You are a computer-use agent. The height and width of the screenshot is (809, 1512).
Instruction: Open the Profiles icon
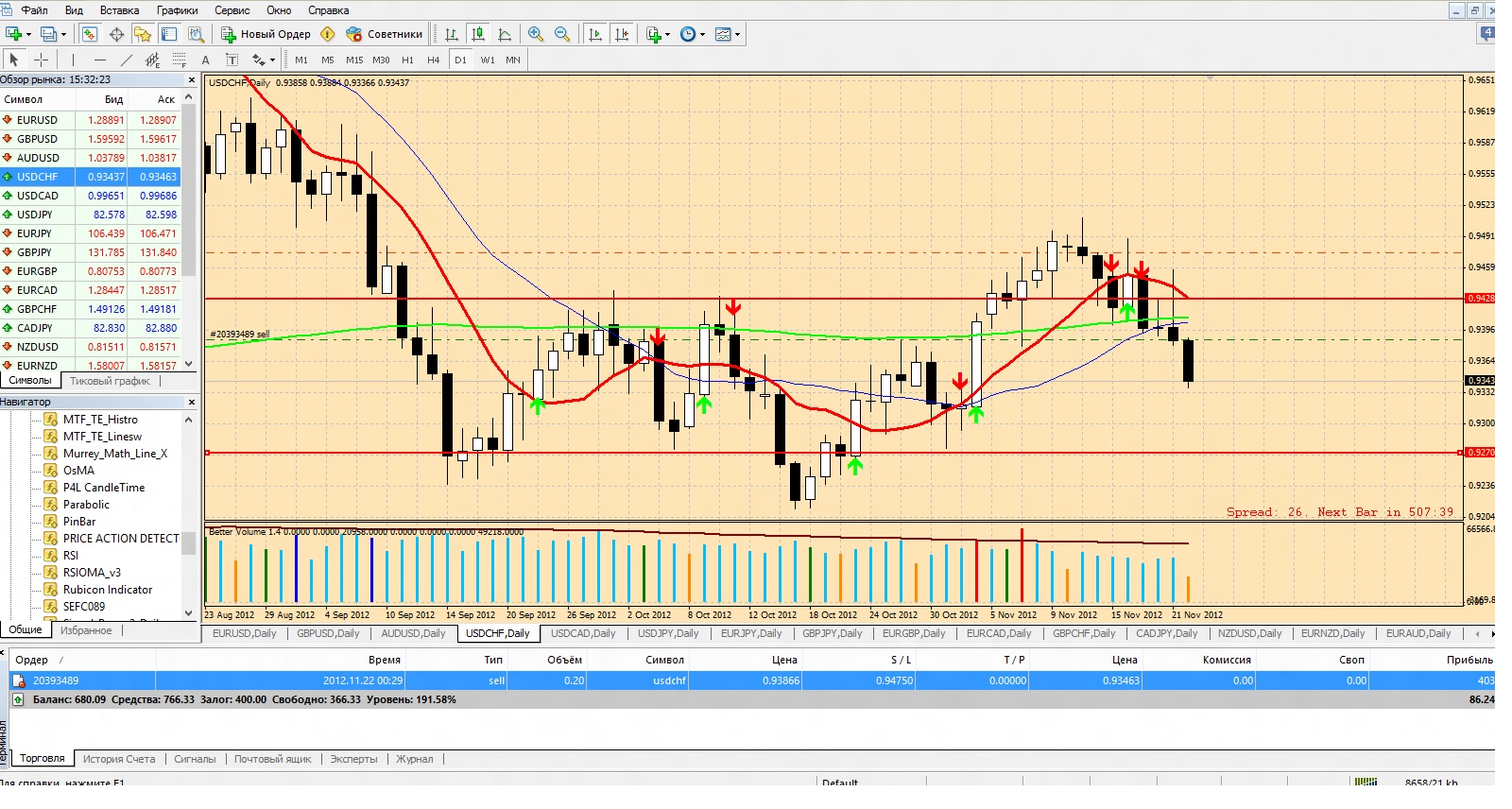(48, 34)
